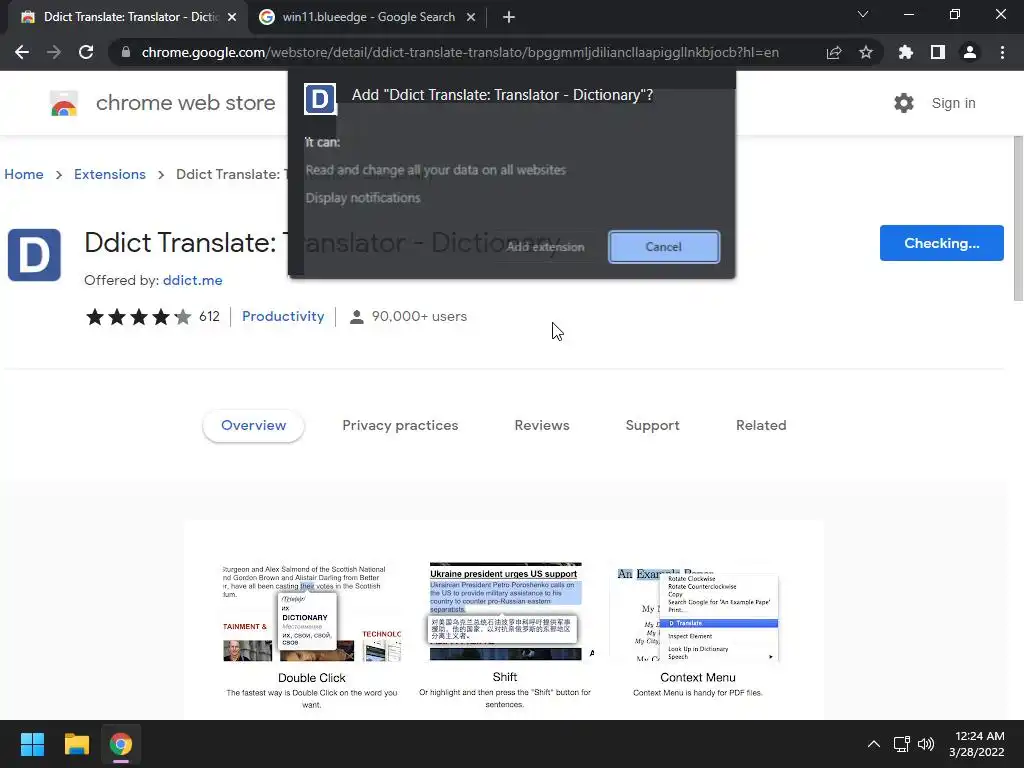Reload the current page
Image resolution: width=1024 pixels, height=768 pixels.
pos(86,52)
